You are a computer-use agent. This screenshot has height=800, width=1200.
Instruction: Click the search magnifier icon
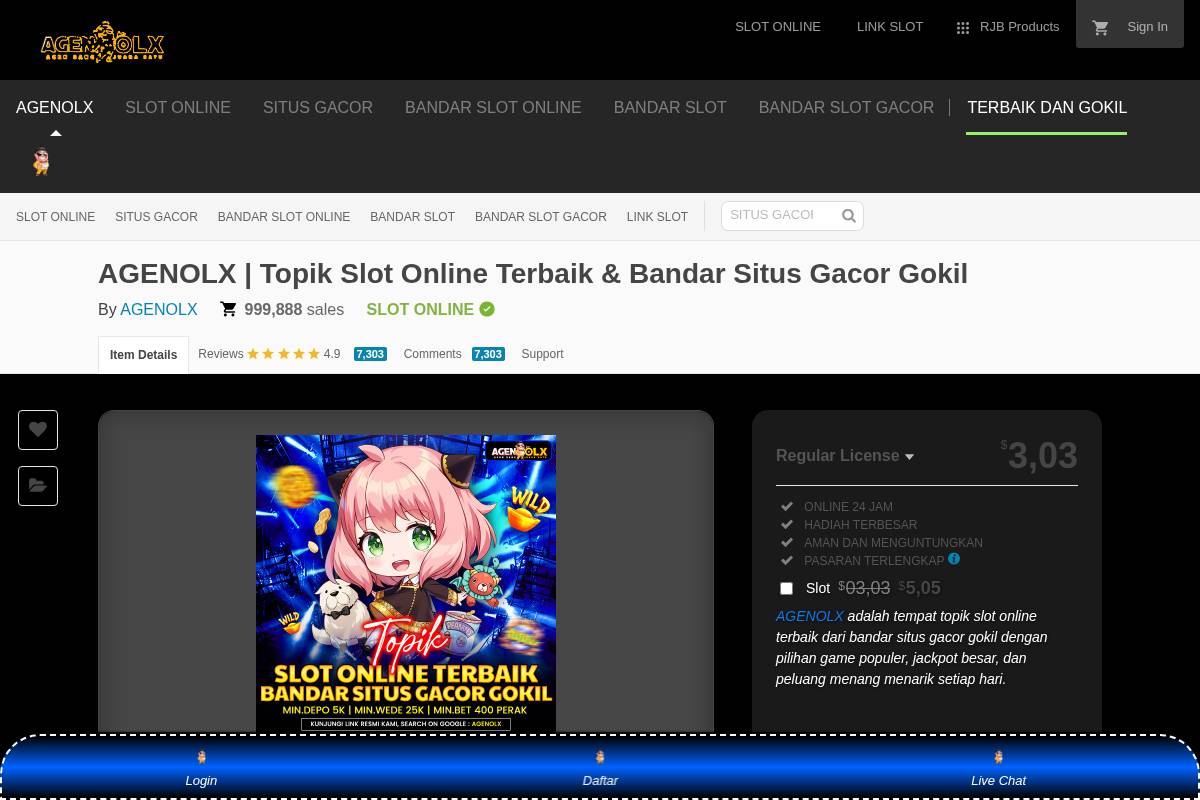coord(848,215)
